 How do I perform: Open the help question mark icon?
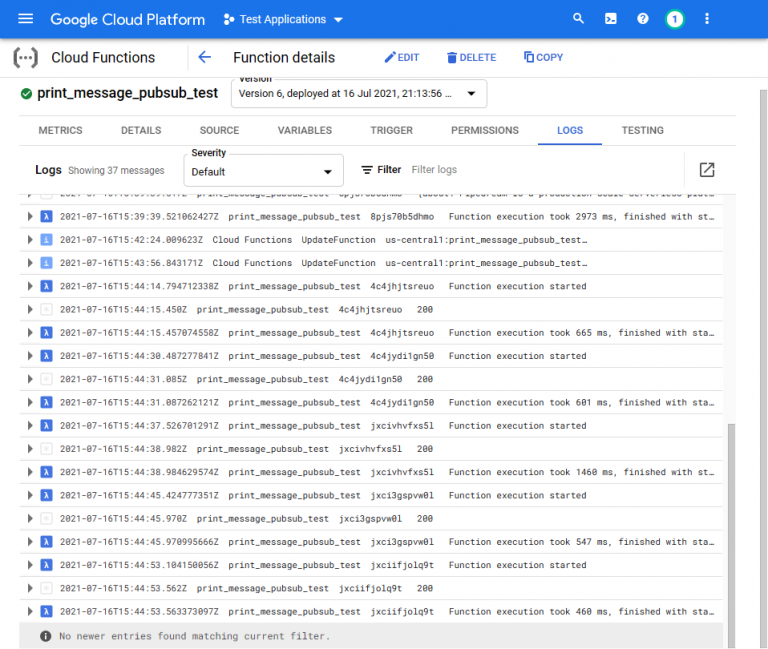click(642, 19)
